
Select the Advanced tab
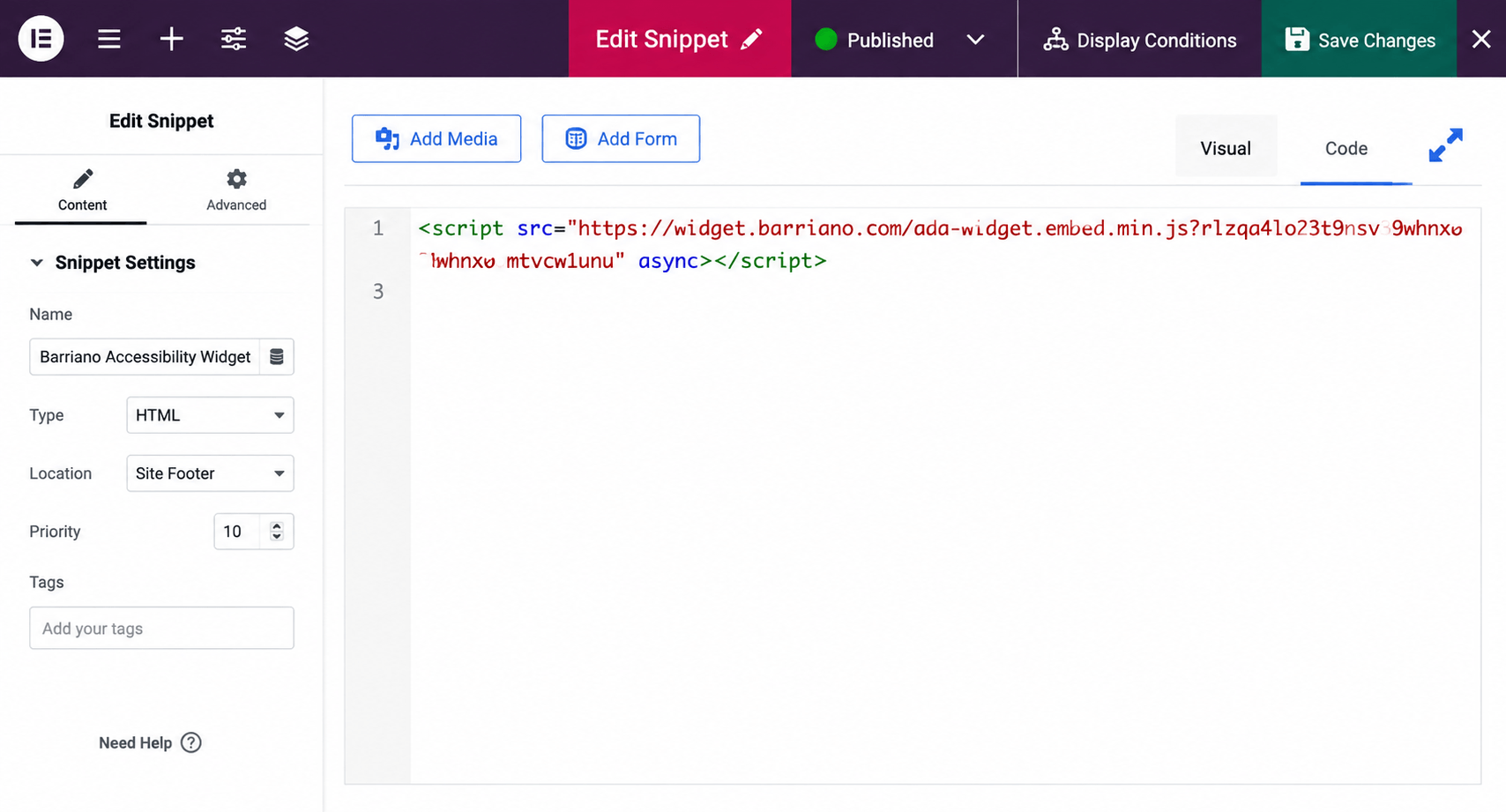tap(236, 191)
